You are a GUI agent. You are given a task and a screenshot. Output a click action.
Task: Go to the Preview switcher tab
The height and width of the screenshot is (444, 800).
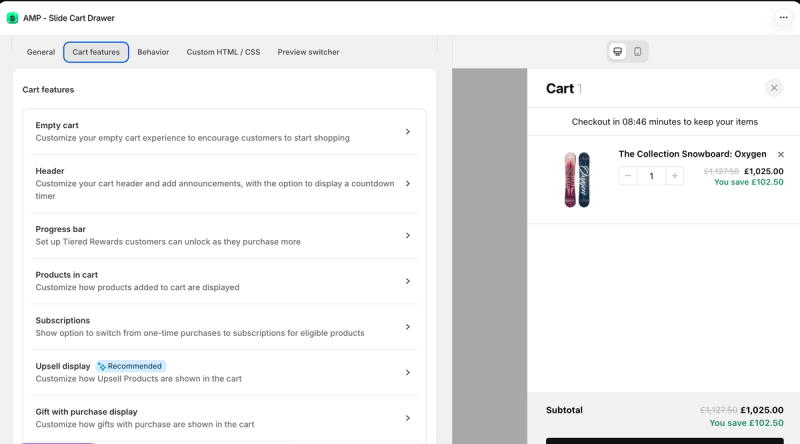coord(308,52)
